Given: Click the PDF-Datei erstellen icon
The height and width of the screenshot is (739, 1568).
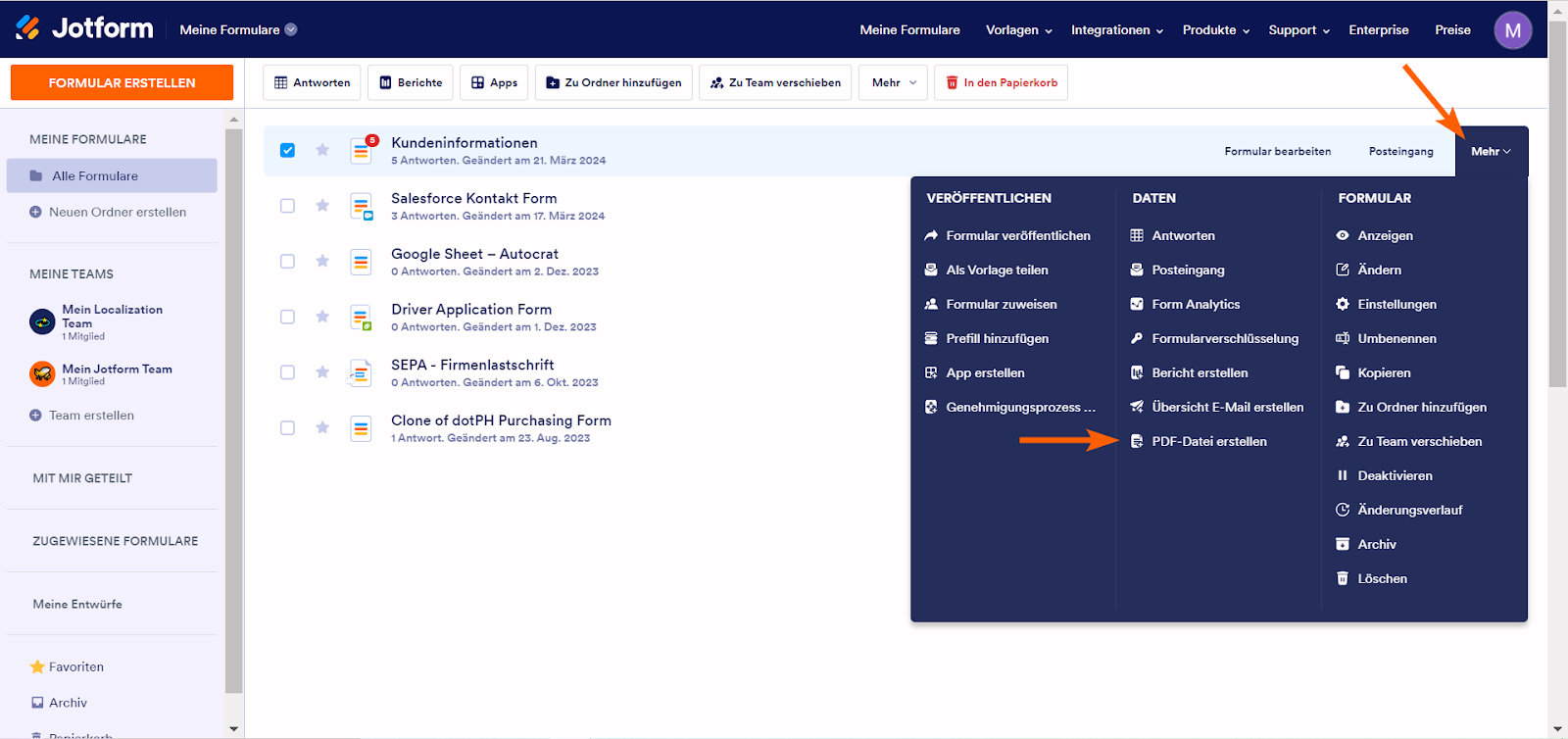Looking at the screenshot, I should coord(1137,442).
